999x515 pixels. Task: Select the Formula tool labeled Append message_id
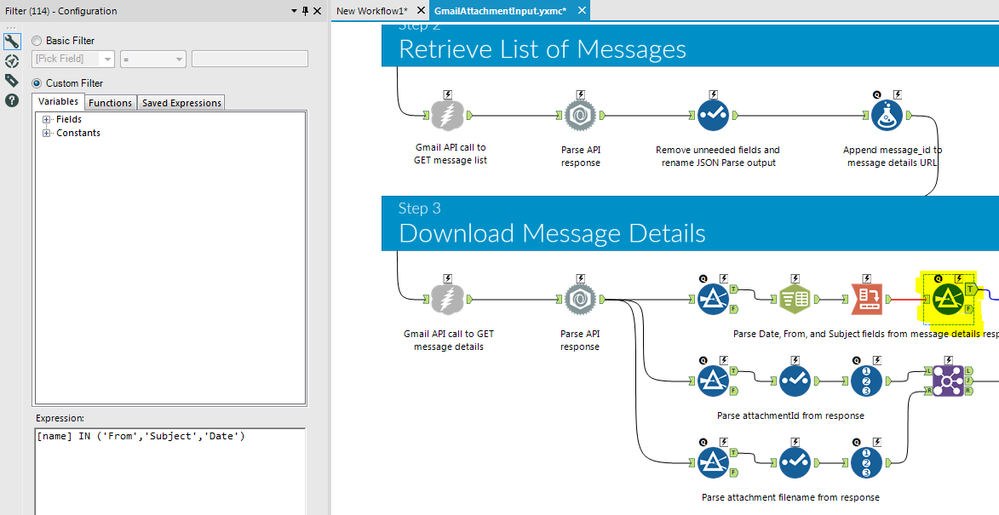(x=887, y=115)
